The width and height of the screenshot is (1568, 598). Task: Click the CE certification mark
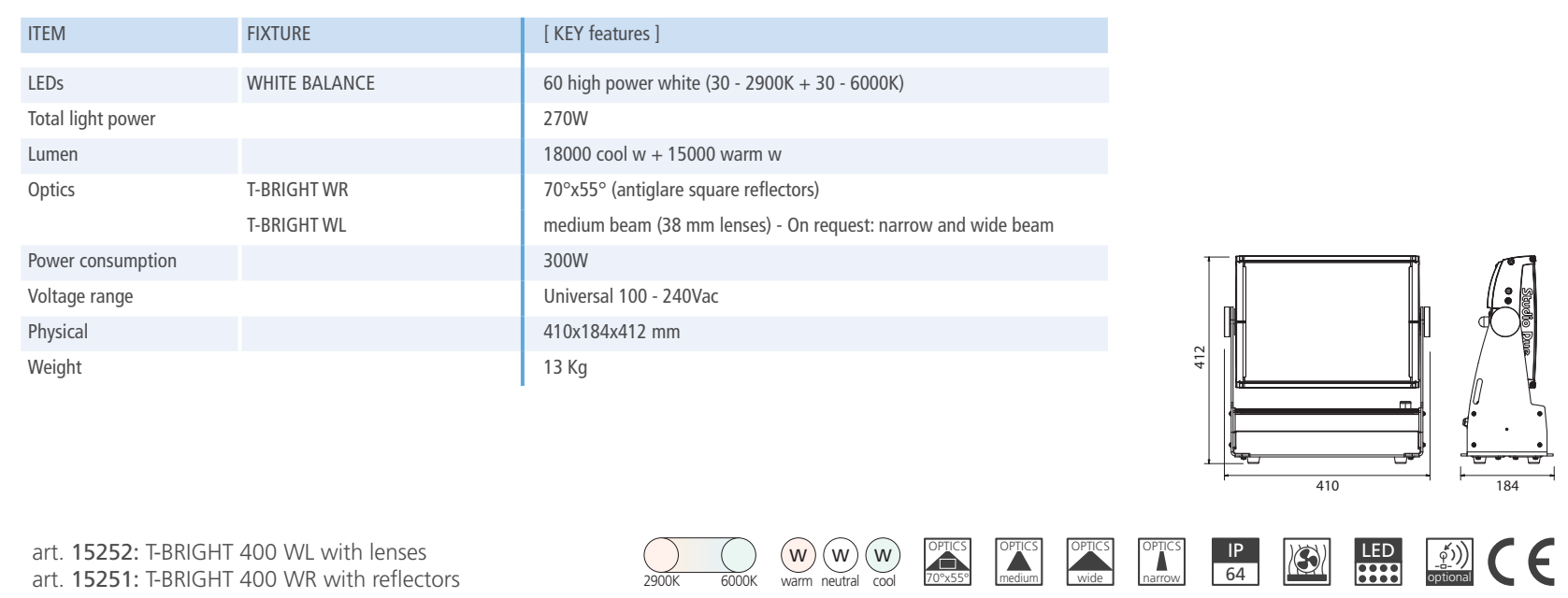(1521, 562)
